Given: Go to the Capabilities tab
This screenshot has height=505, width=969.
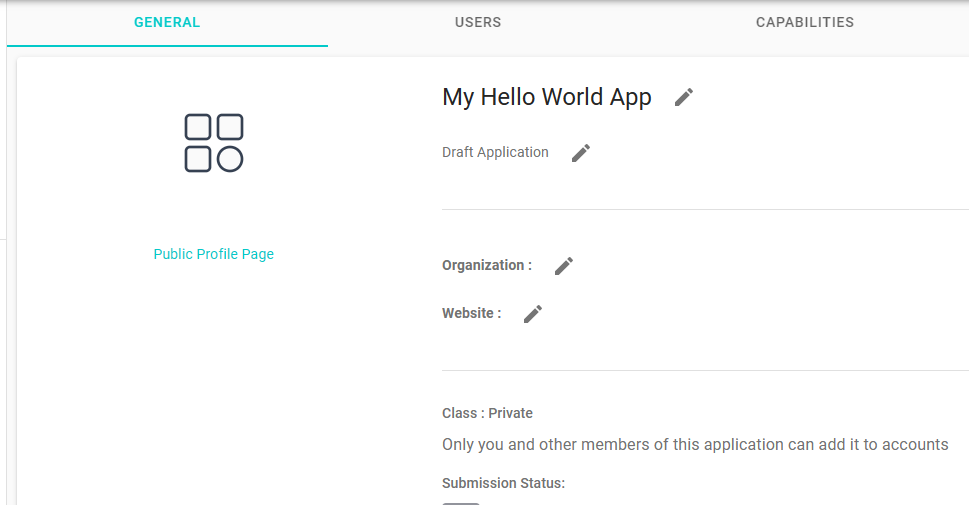Looking at the screenshot, I should 805,23.
